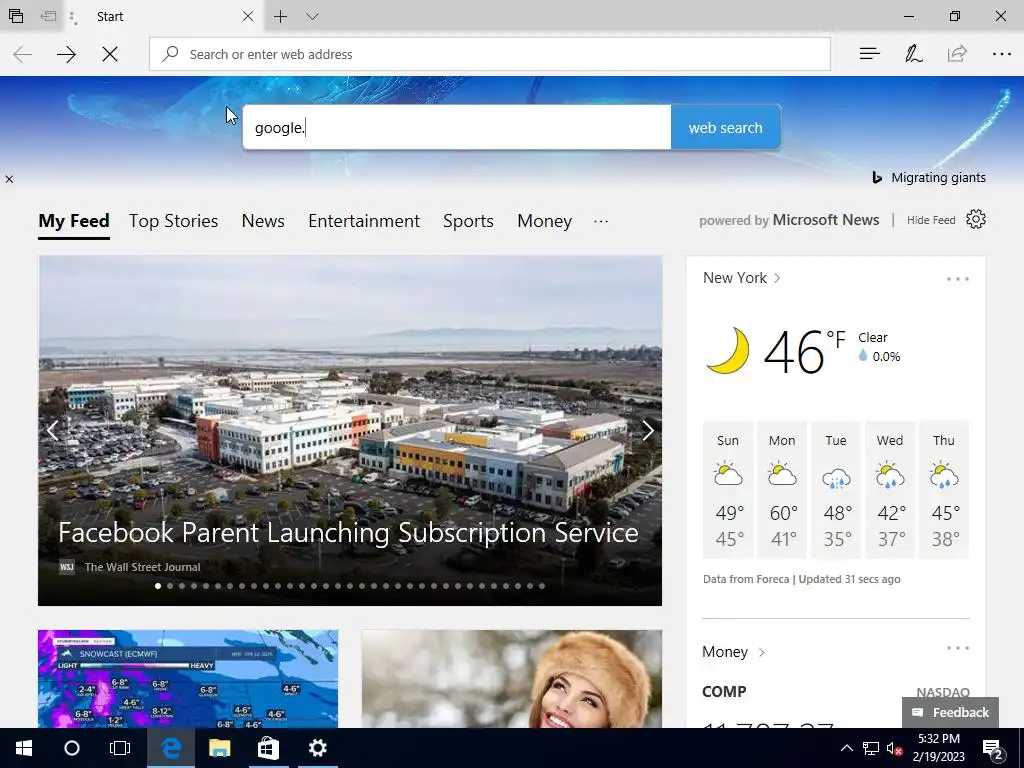Show next story in carousel
The width and height of the screenshot is (1024, 768).
[x=647, y=430]
